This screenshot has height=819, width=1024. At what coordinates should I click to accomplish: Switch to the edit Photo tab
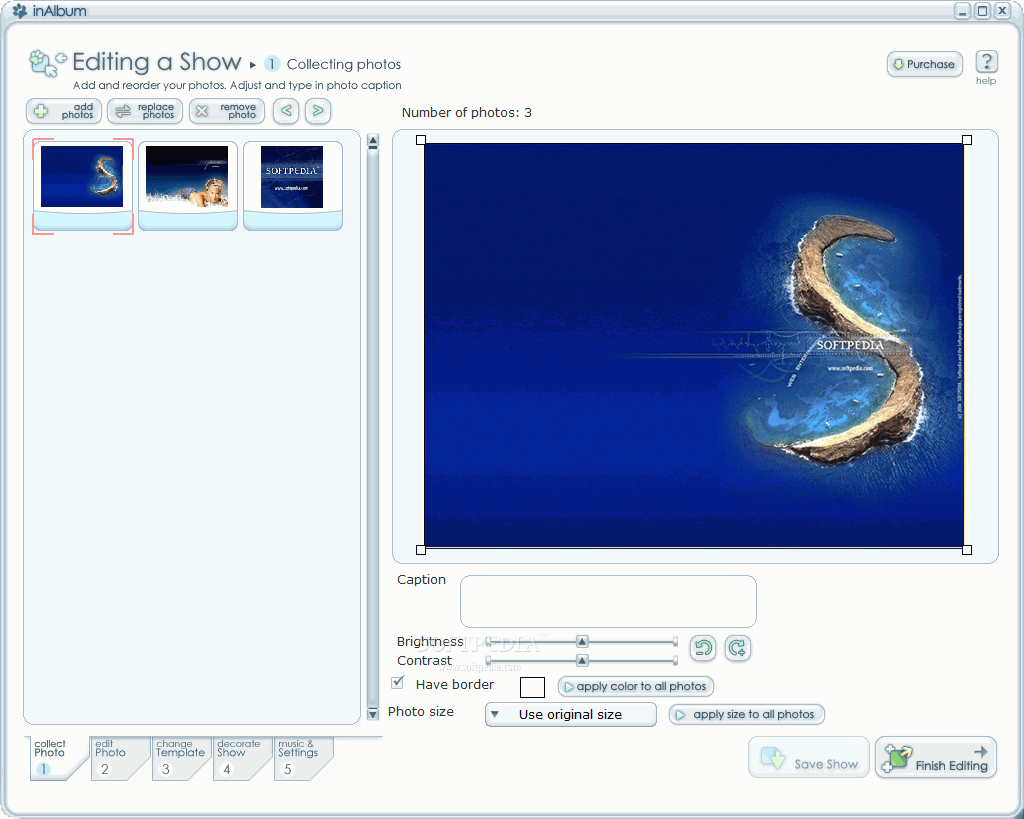120,758
